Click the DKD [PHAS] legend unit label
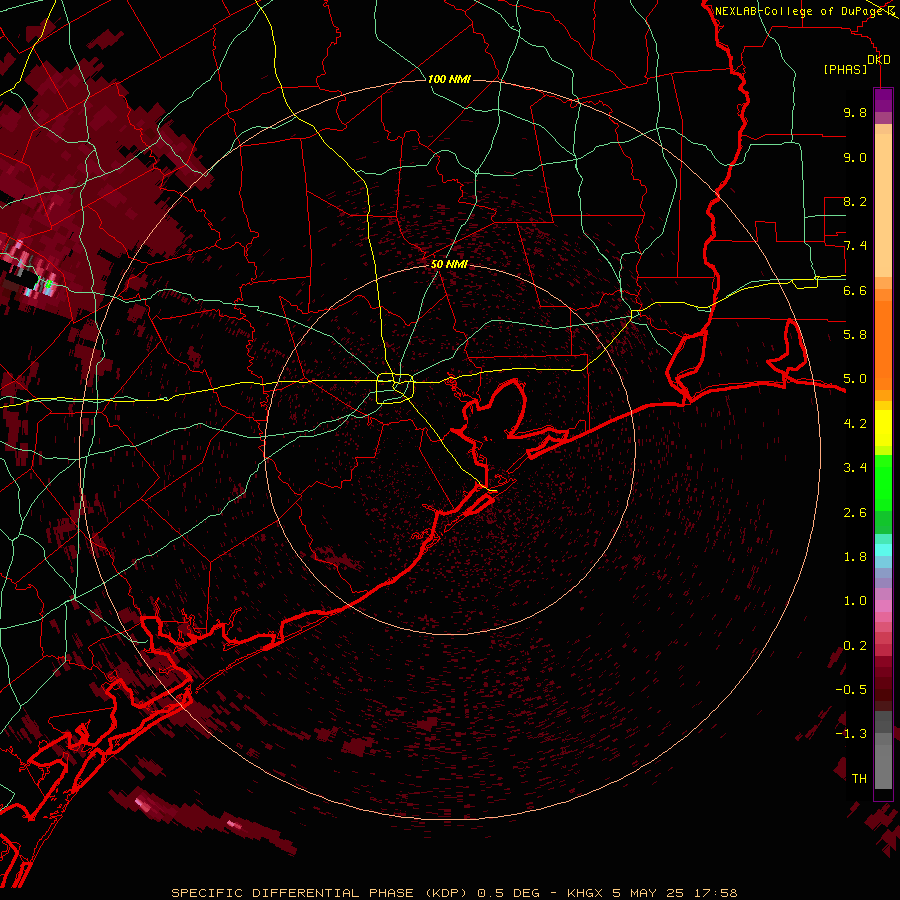The image size is (900, 900). coord(855,65)
